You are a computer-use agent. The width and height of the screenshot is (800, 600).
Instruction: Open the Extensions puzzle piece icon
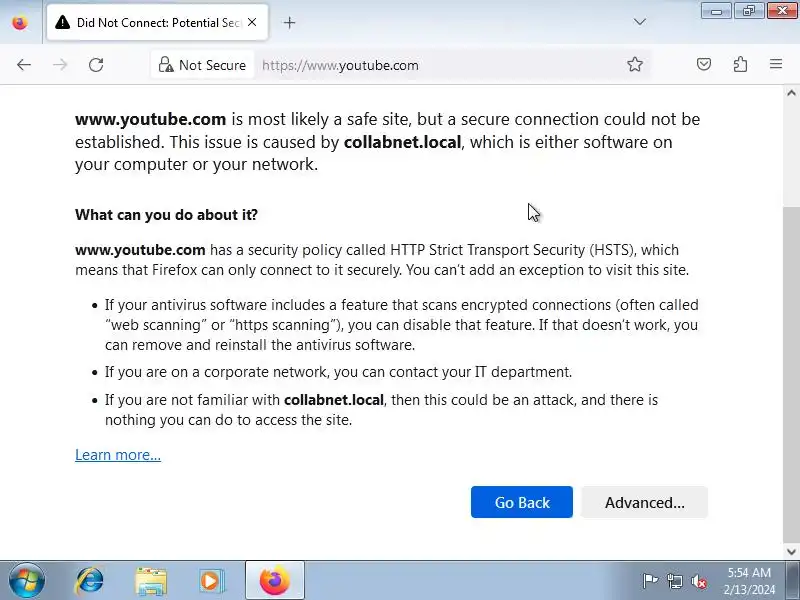click(x=740, y=64)
